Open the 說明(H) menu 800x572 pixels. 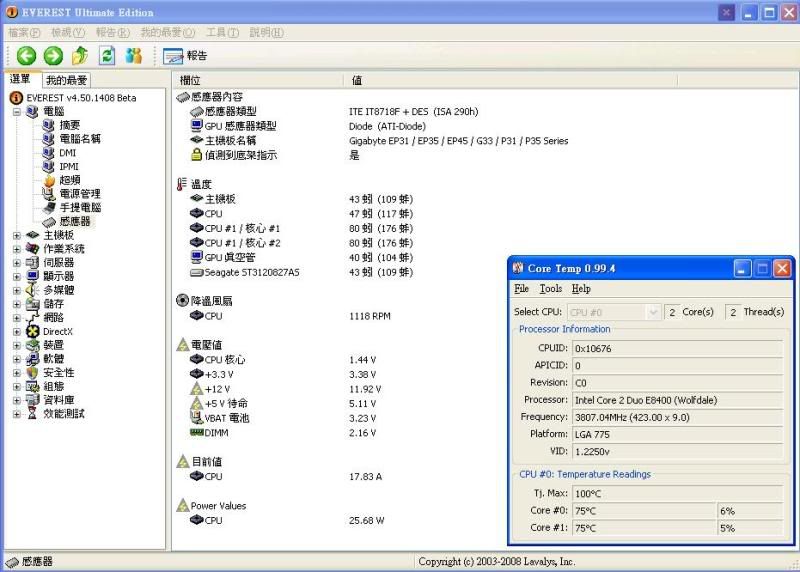[x=266, y=33]
